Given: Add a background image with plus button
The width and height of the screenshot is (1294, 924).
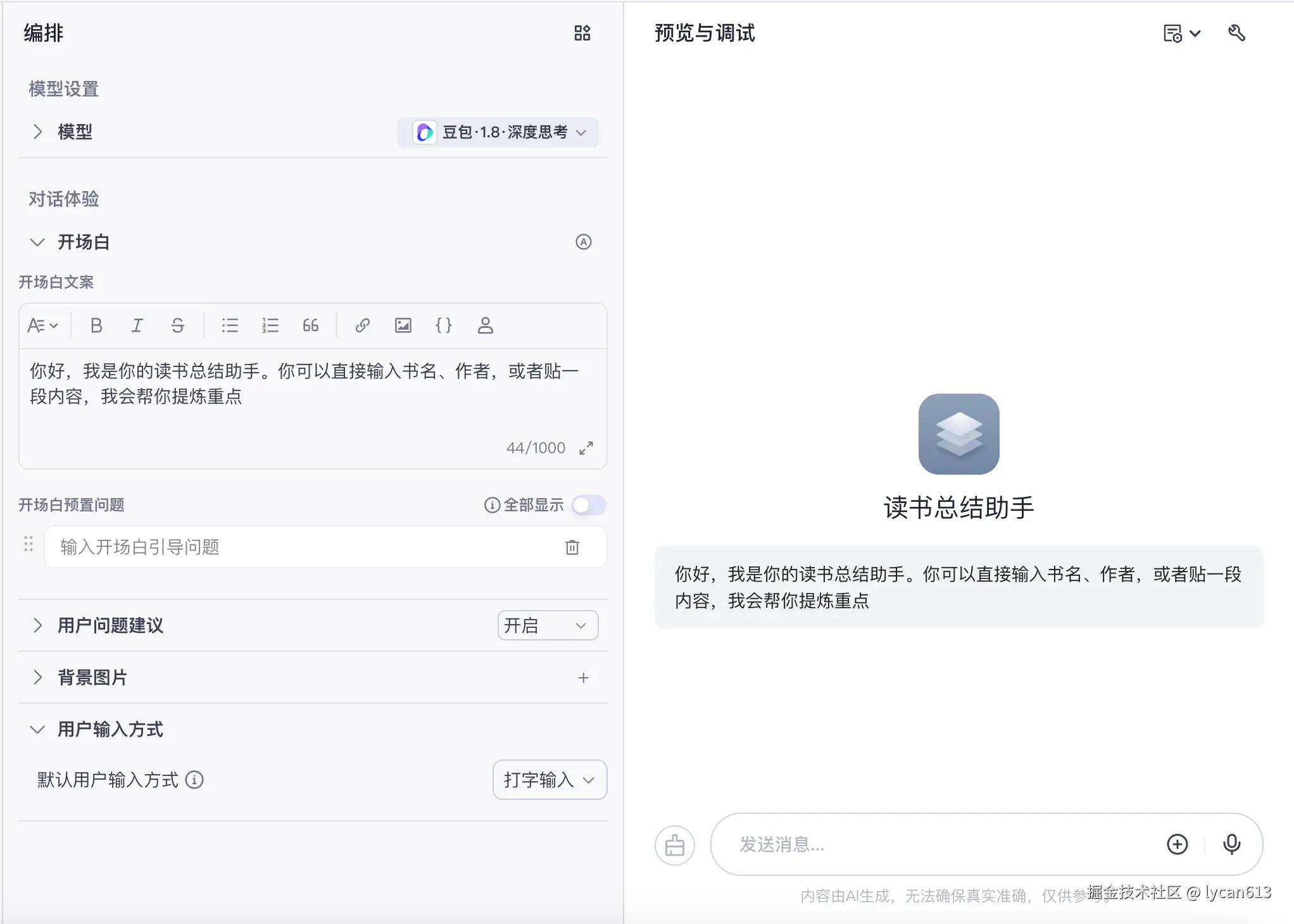Looking at the screenshot, I should [583, 678].
